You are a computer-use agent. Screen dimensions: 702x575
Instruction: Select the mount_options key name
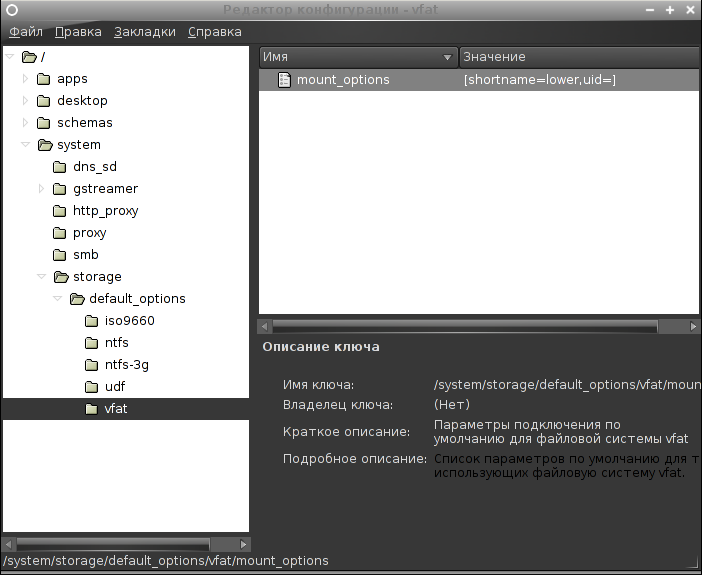(x=343, y=80)
